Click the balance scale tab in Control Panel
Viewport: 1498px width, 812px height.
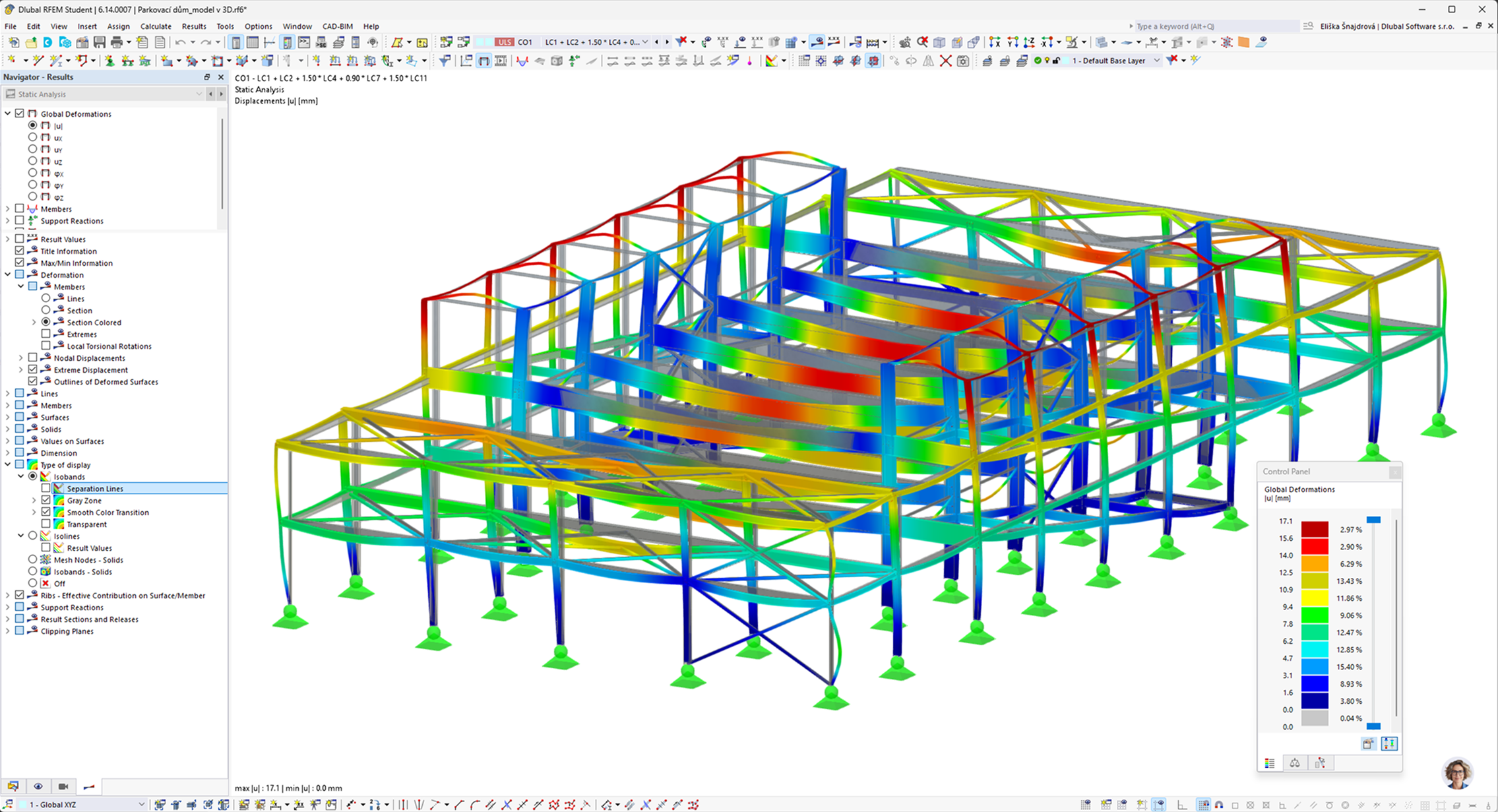coord(1295,763)
